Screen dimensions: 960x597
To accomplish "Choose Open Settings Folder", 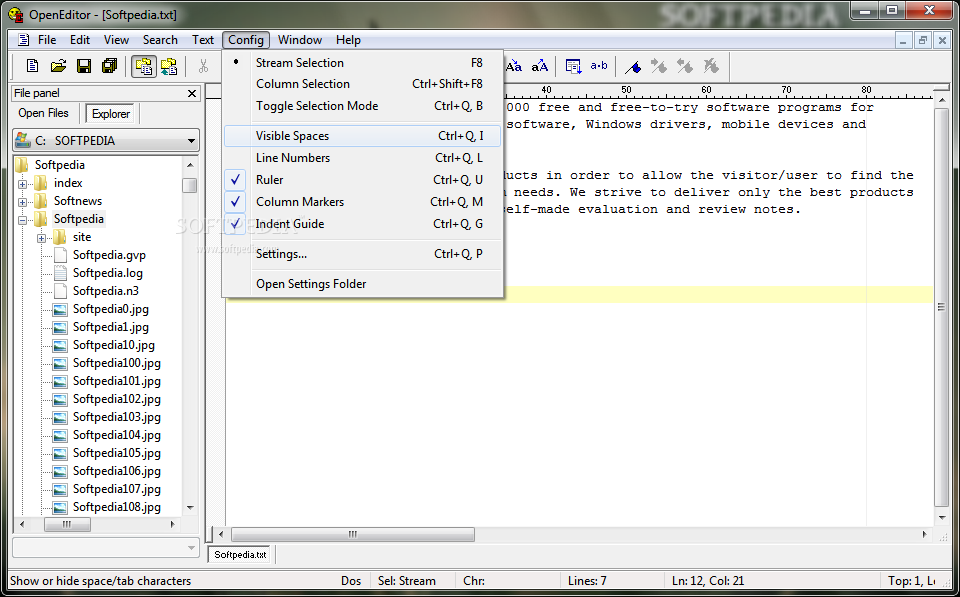I will tap(362, 284).
